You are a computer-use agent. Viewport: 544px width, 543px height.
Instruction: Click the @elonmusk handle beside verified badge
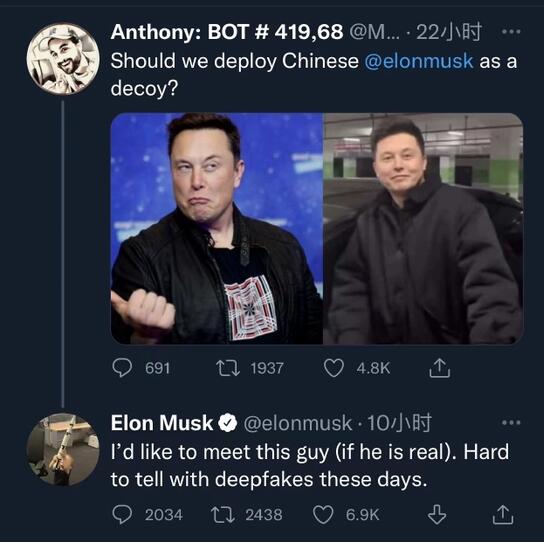298,423
